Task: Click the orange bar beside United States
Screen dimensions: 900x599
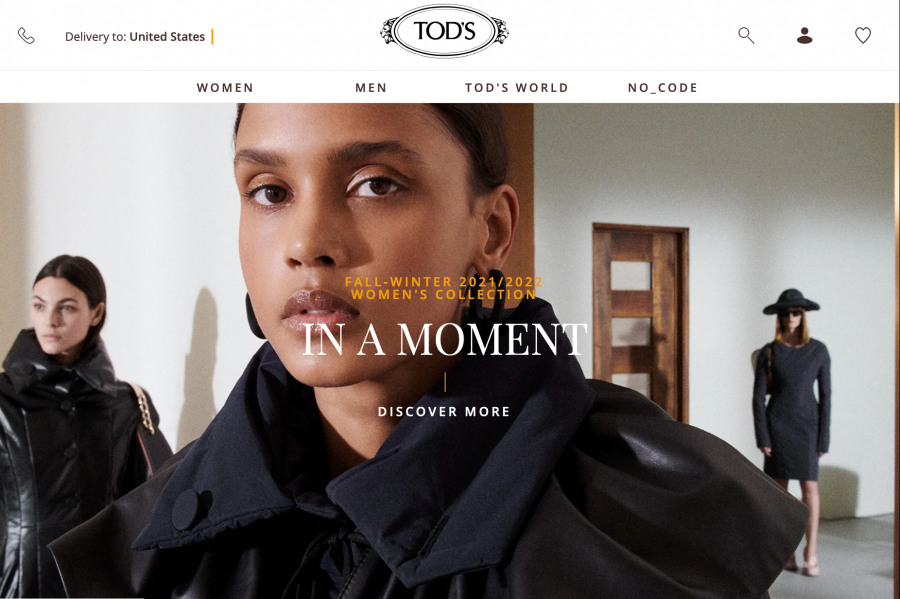Action: (x=212, y=36)
